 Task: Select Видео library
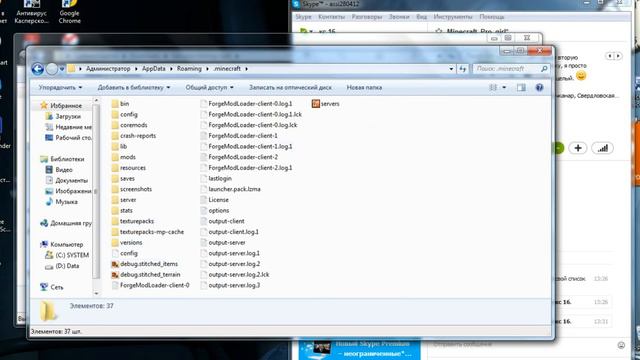59,169
